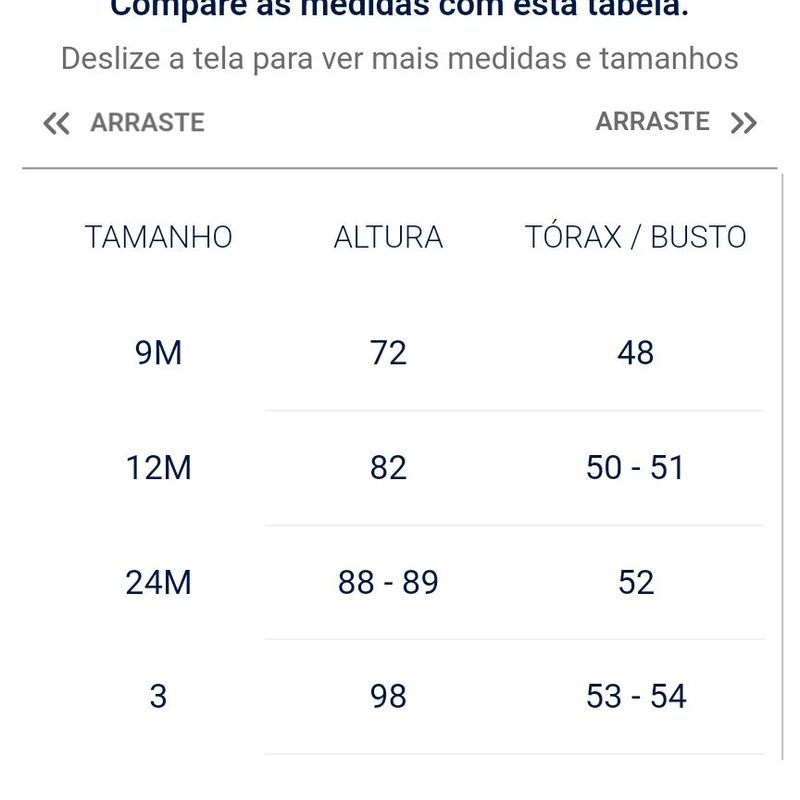Click height value 72
The height and width of the screenshot is (800, 800).
tap(388, 353)
